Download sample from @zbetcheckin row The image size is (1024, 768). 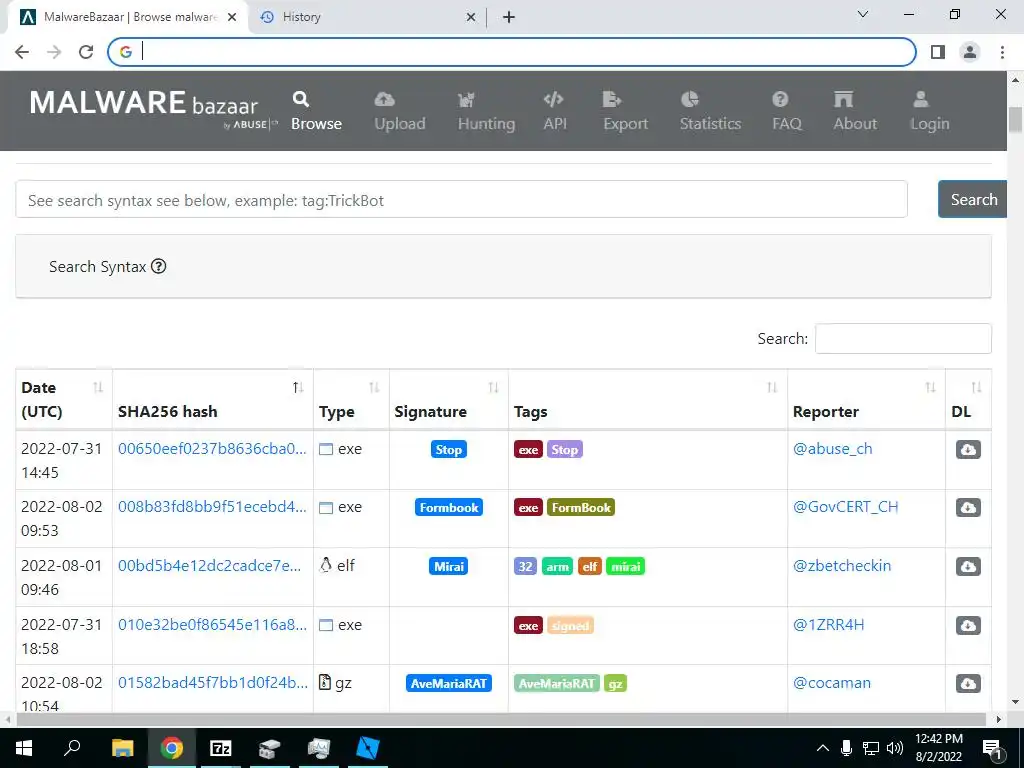[x=968, y=566]
